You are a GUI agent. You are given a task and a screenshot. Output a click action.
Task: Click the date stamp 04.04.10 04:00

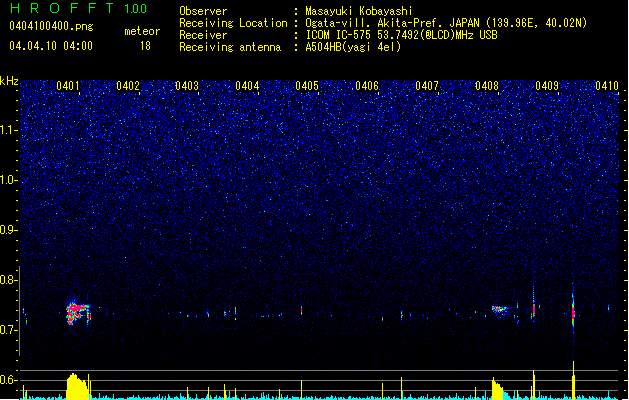[x=51, y=46]
